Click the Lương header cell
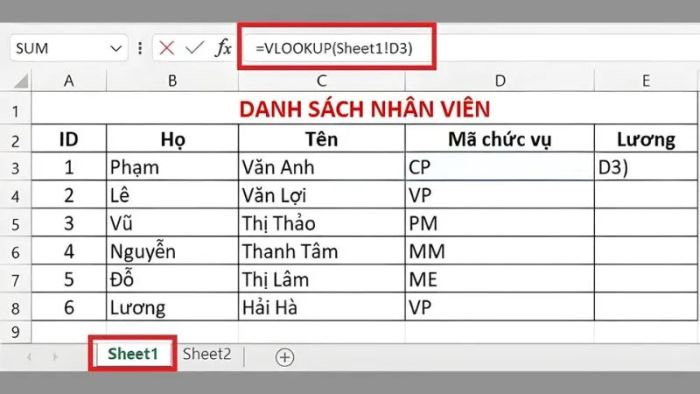Viewport: 700px width, 394px height. tap(646, 139)
